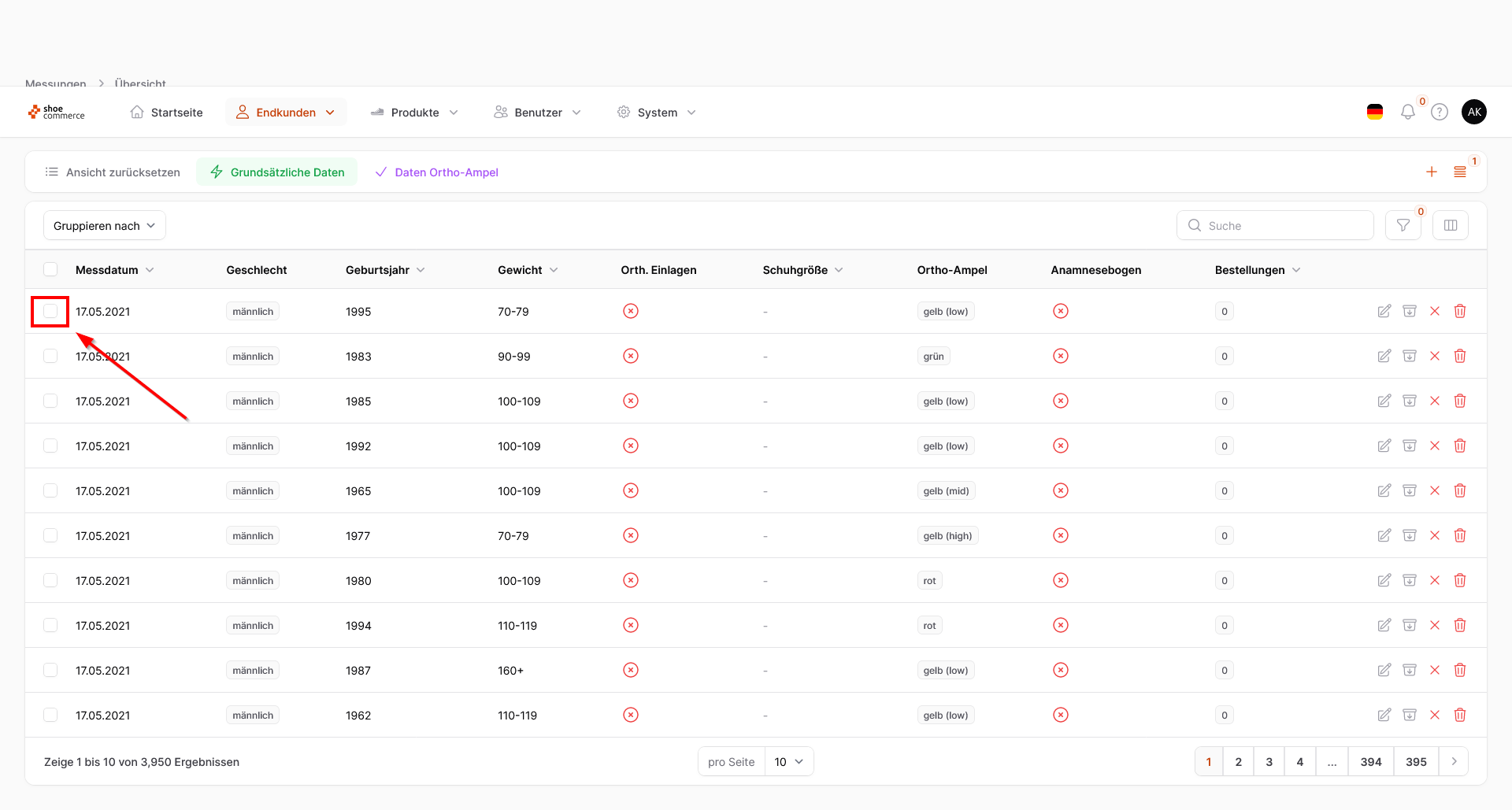Click Ansicht zurücksetzen to reset view

113,172
